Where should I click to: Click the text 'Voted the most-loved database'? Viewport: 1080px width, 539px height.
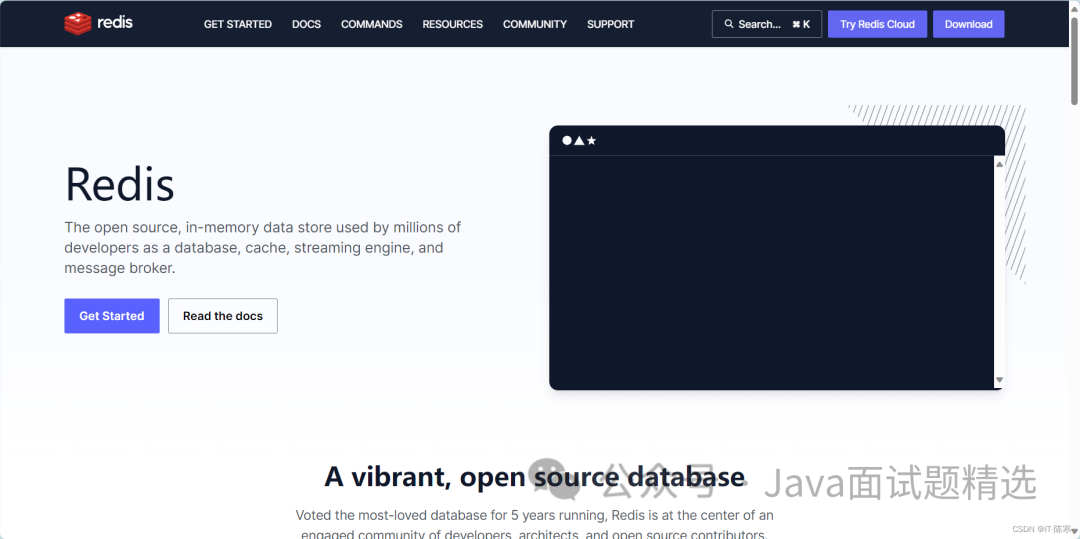pyautogui.click(x=391, y=515)
